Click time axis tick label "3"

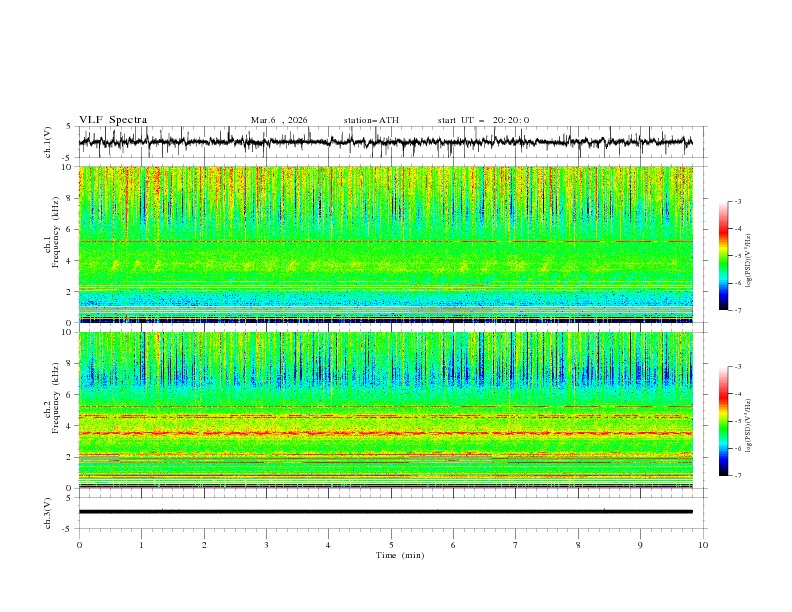coord(266,545)
